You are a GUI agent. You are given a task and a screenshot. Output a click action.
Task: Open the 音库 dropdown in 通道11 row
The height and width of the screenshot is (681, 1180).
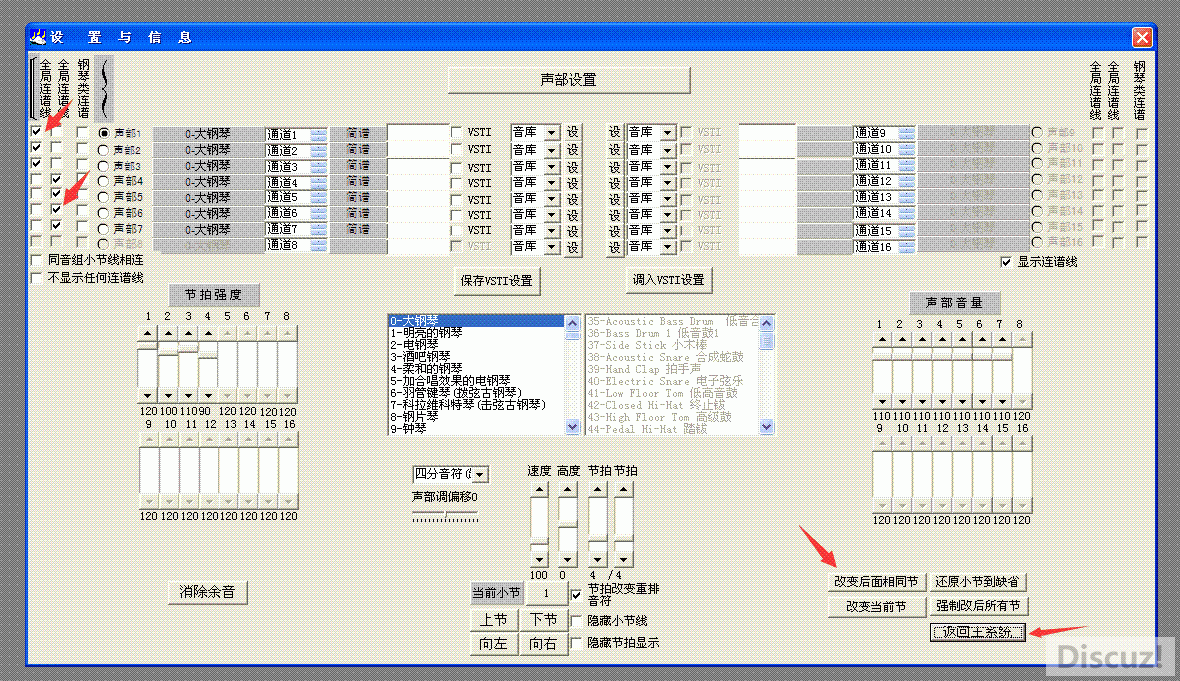point(667,167)
